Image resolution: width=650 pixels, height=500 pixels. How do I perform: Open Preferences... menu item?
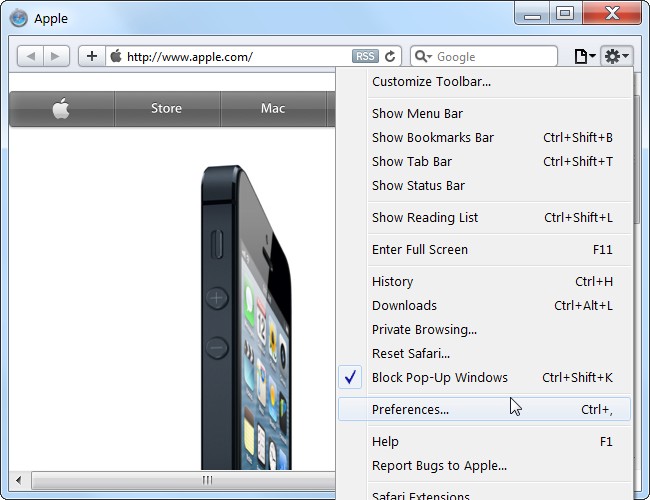click(484, 410)
